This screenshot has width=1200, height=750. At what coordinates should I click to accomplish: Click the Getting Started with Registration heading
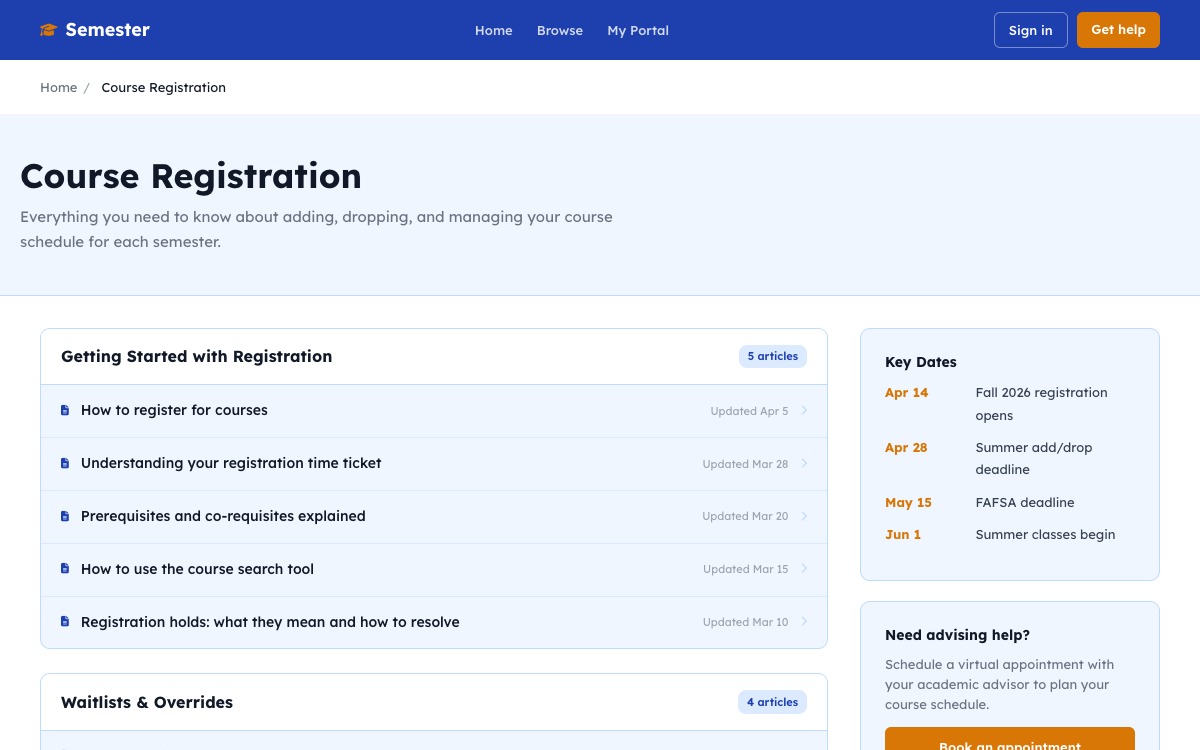pyautogui.click(x=196, y=356)
